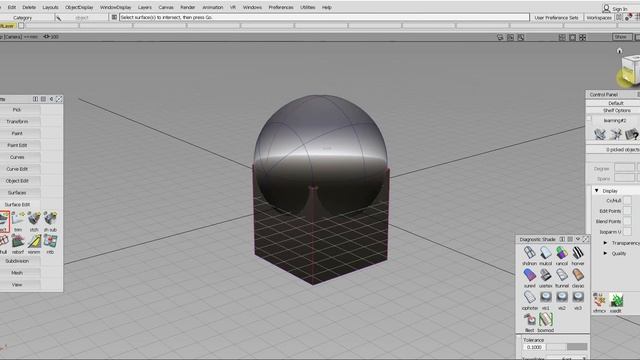Open the ObjectDisplay menu
The width and height of the screenshot is (640, 360).
[x=79, y=7]
